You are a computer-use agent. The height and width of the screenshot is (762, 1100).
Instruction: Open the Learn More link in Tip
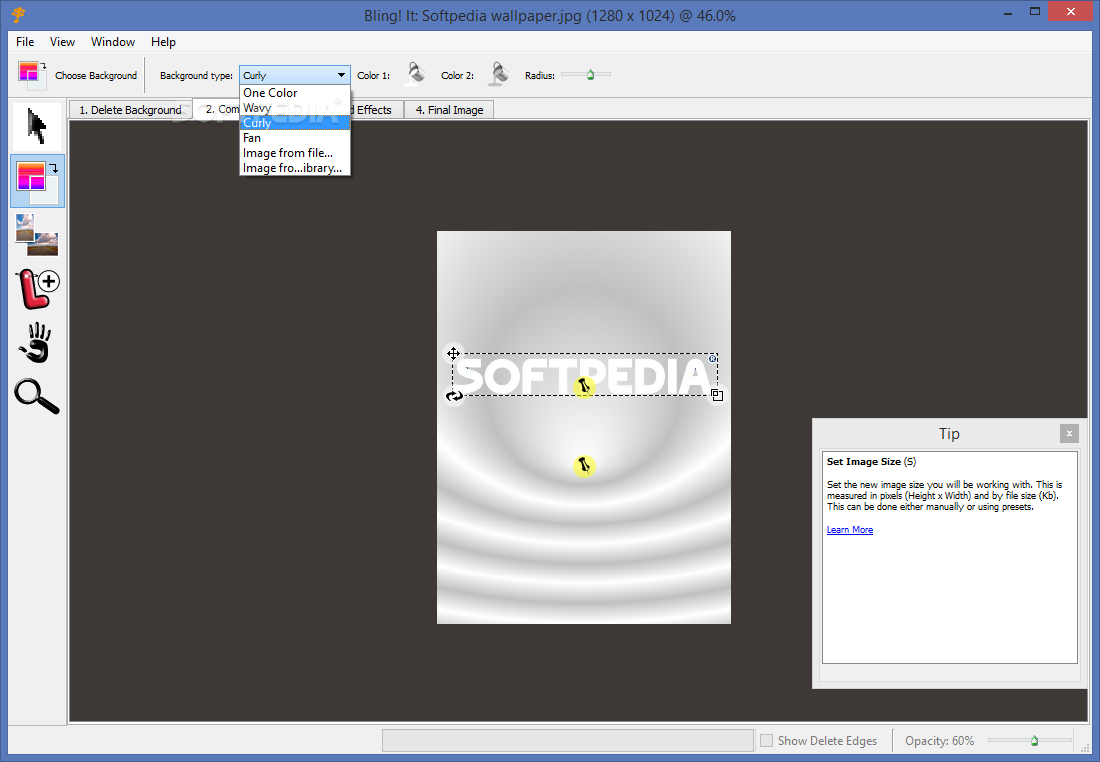click(x=850, y=530)
